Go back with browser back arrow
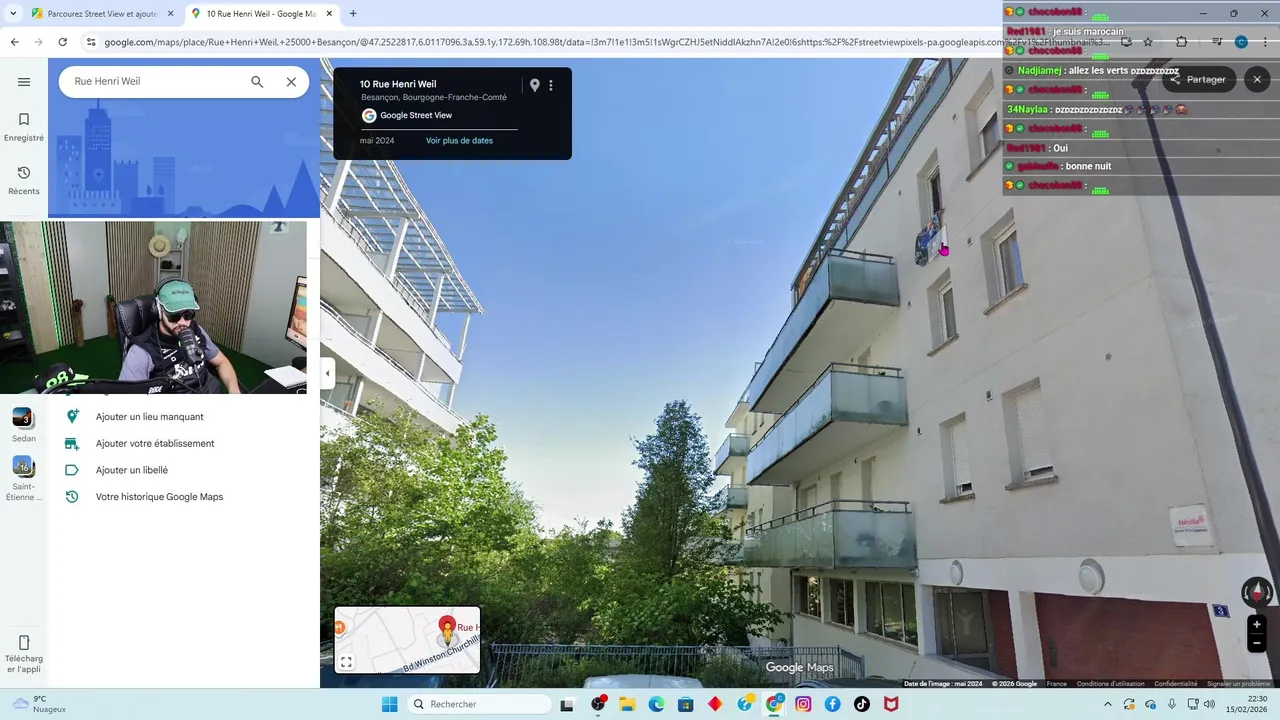 [14, 42]
